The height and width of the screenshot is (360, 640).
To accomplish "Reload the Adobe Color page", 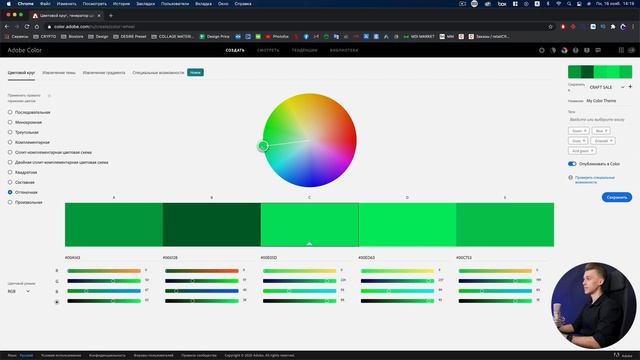I will pyautogui.click(x=27, y=27).
